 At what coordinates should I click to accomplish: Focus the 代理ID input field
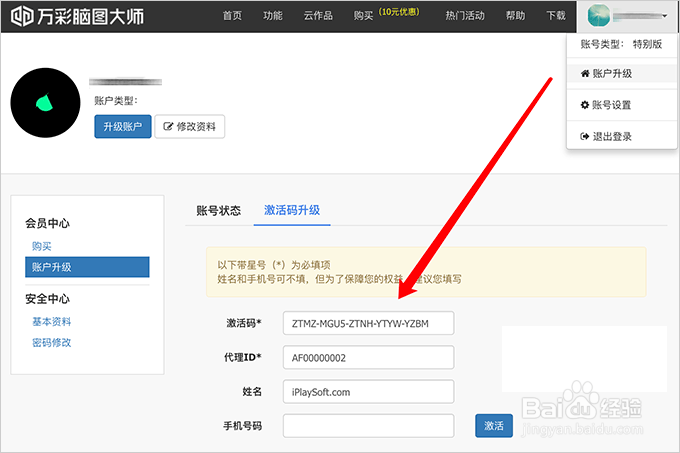click(369, 357)
